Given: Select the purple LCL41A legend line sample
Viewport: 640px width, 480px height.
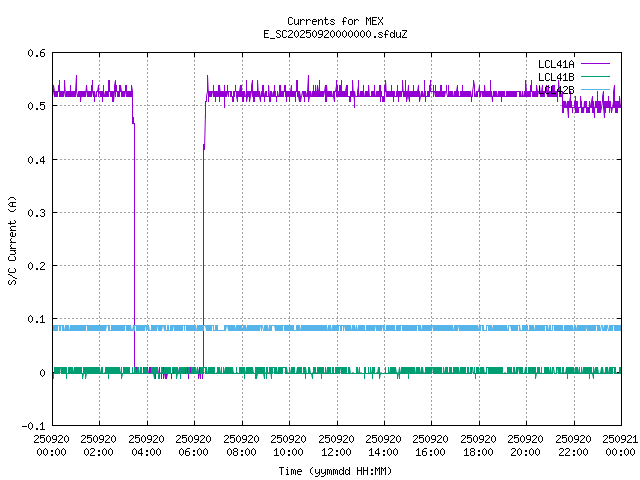Looking at the screenshot, I should (595, 63).
